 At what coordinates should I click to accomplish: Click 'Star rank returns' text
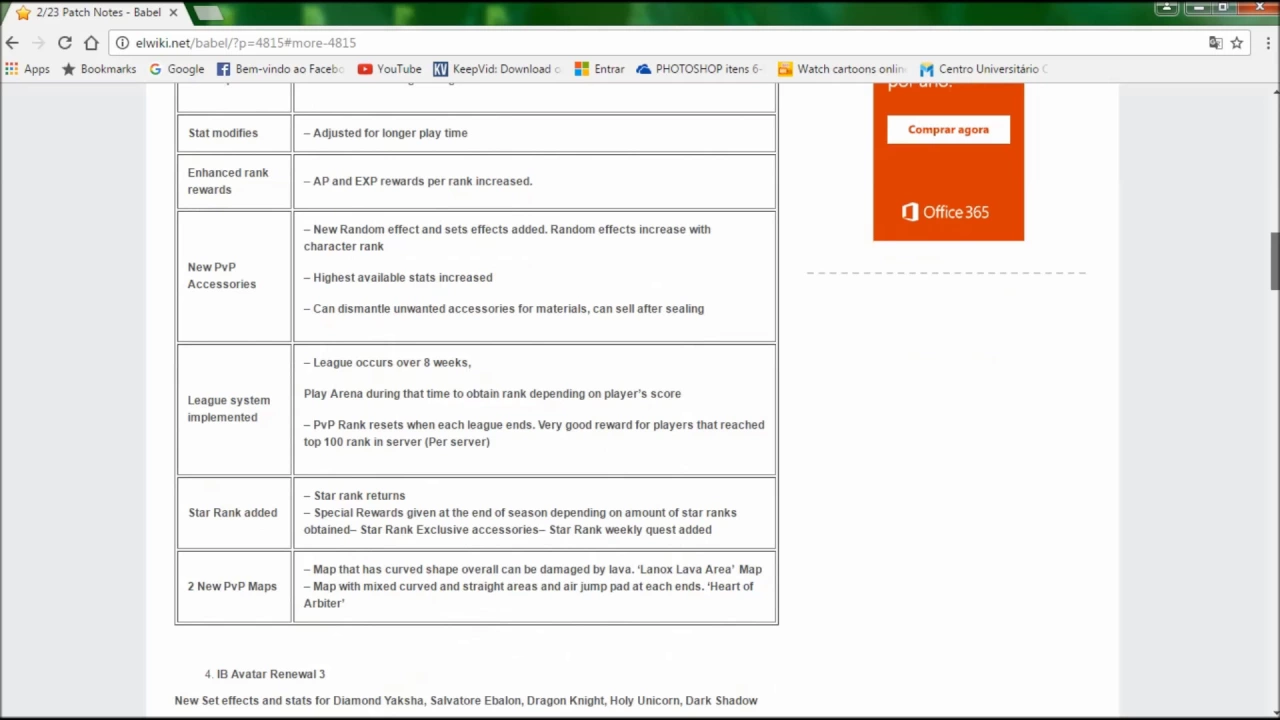tap(359, 495)
